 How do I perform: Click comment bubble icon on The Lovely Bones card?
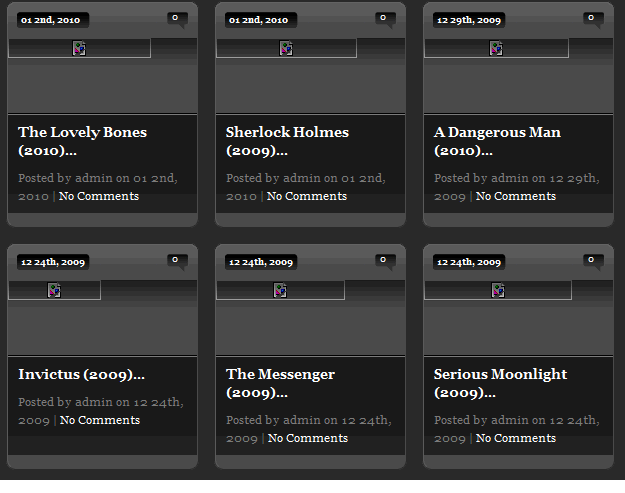177,20
